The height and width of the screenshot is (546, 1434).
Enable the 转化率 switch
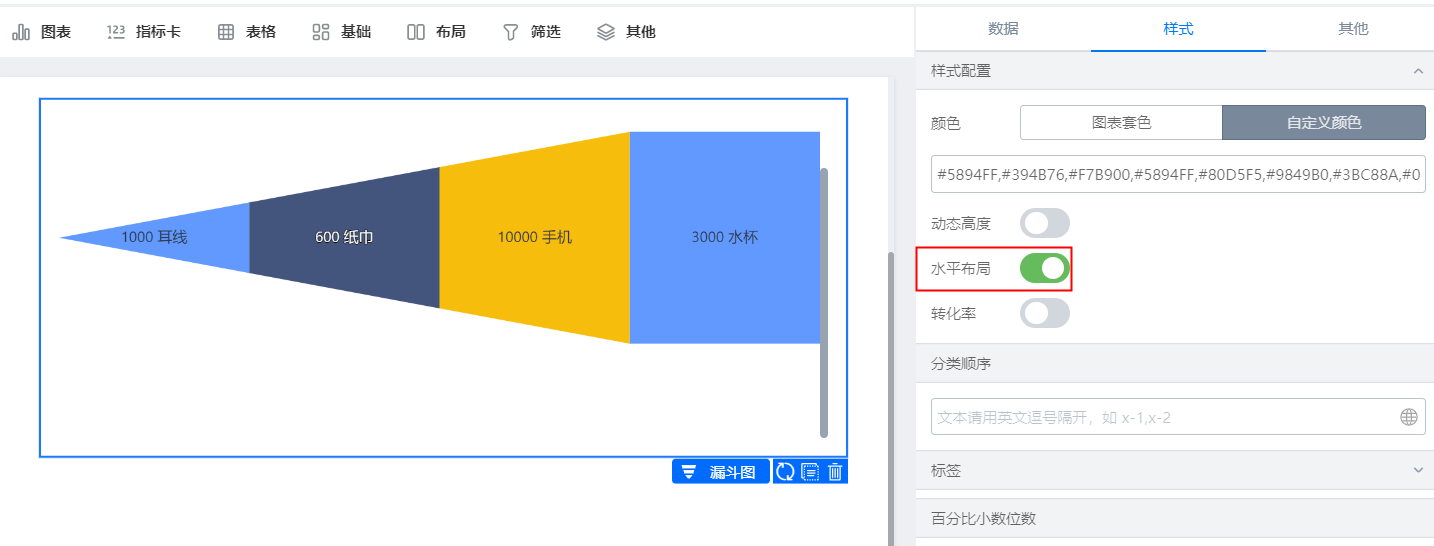[x=1044, y=313]
